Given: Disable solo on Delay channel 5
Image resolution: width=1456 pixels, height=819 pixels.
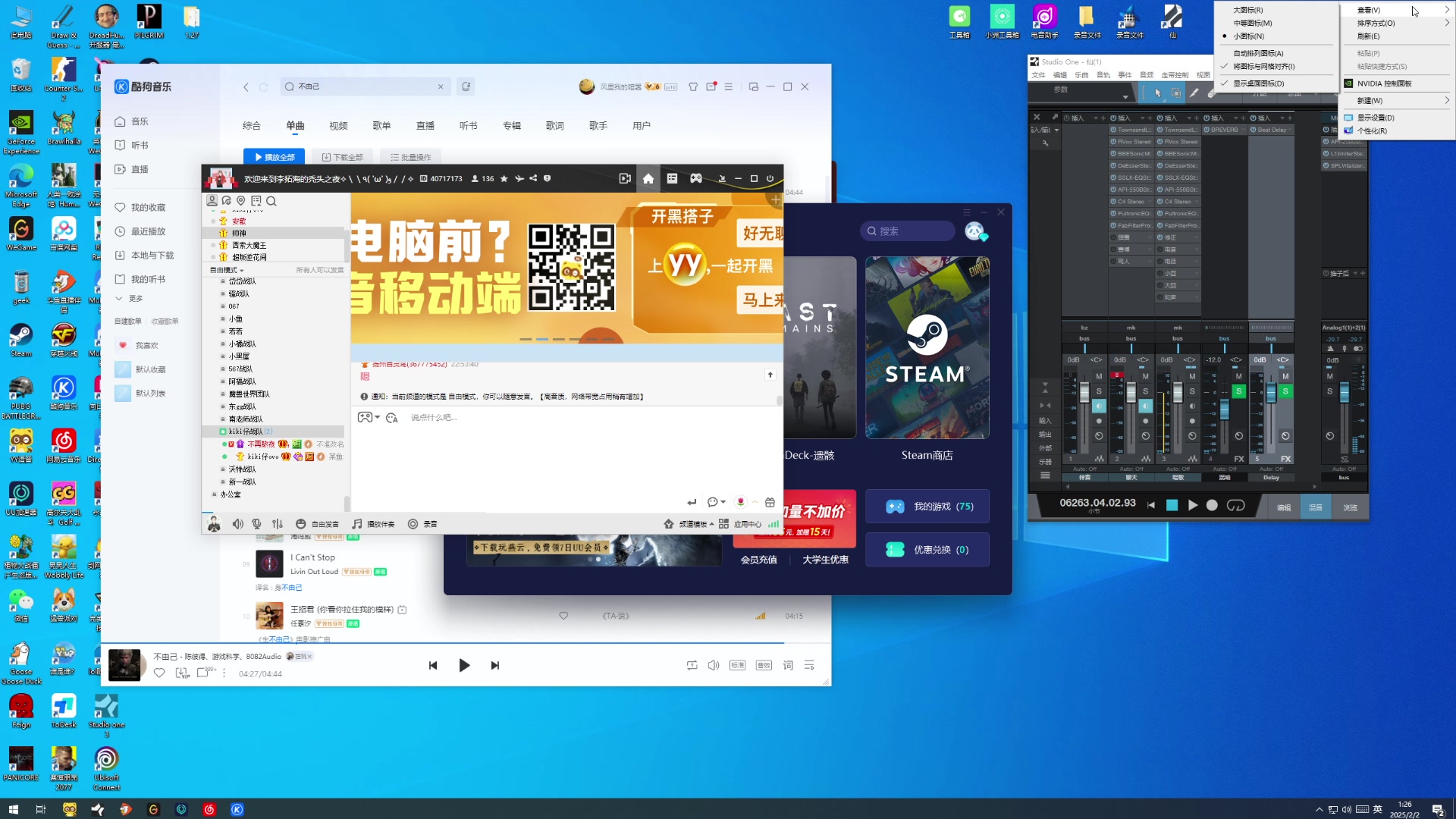Looking at the screenshot, I should 1285,391.
